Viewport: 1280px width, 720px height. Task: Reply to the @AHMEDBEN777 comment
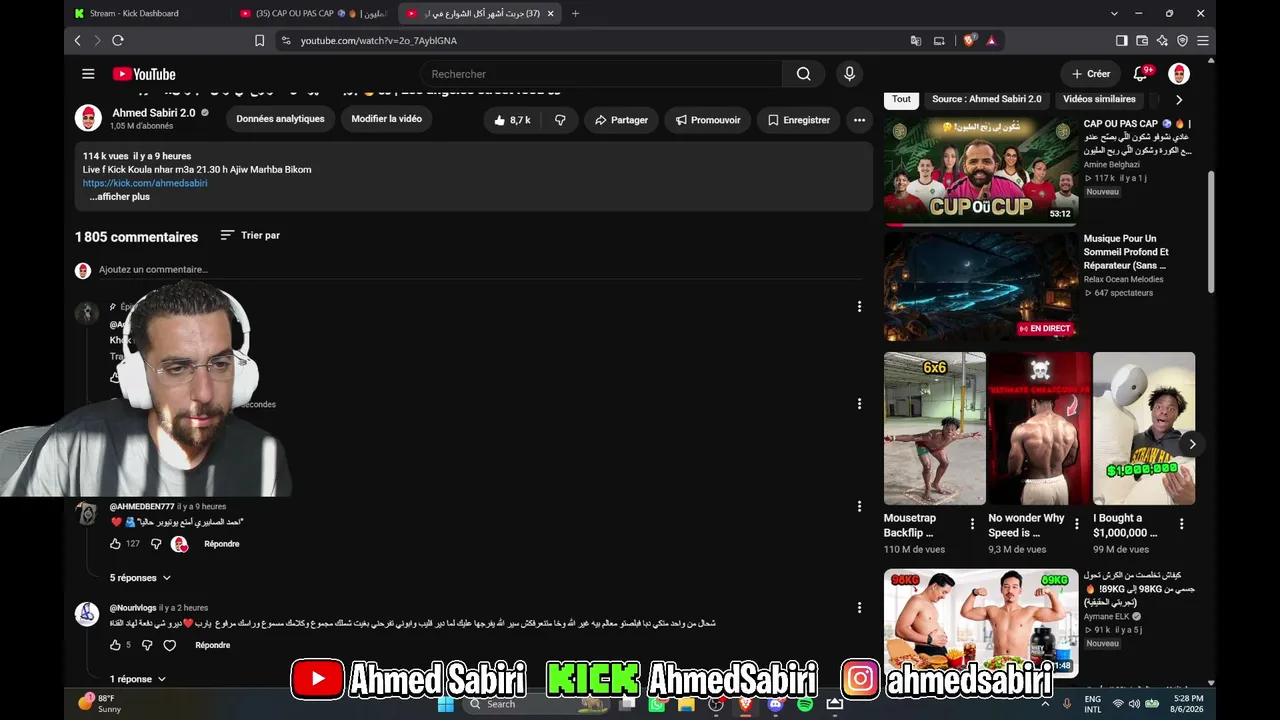222,544
